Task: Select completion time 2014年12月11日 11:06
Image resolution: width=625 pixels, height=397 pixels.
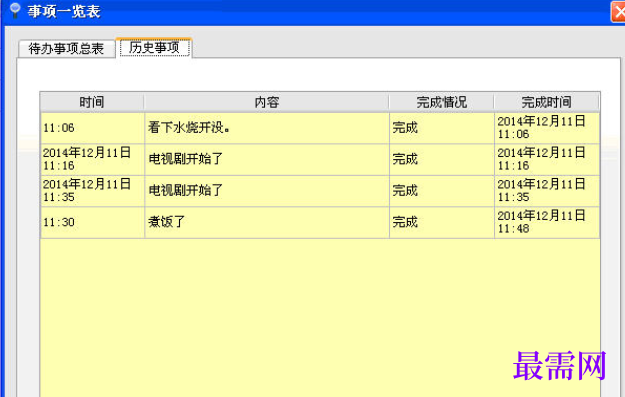Action: tap(547, 128)
